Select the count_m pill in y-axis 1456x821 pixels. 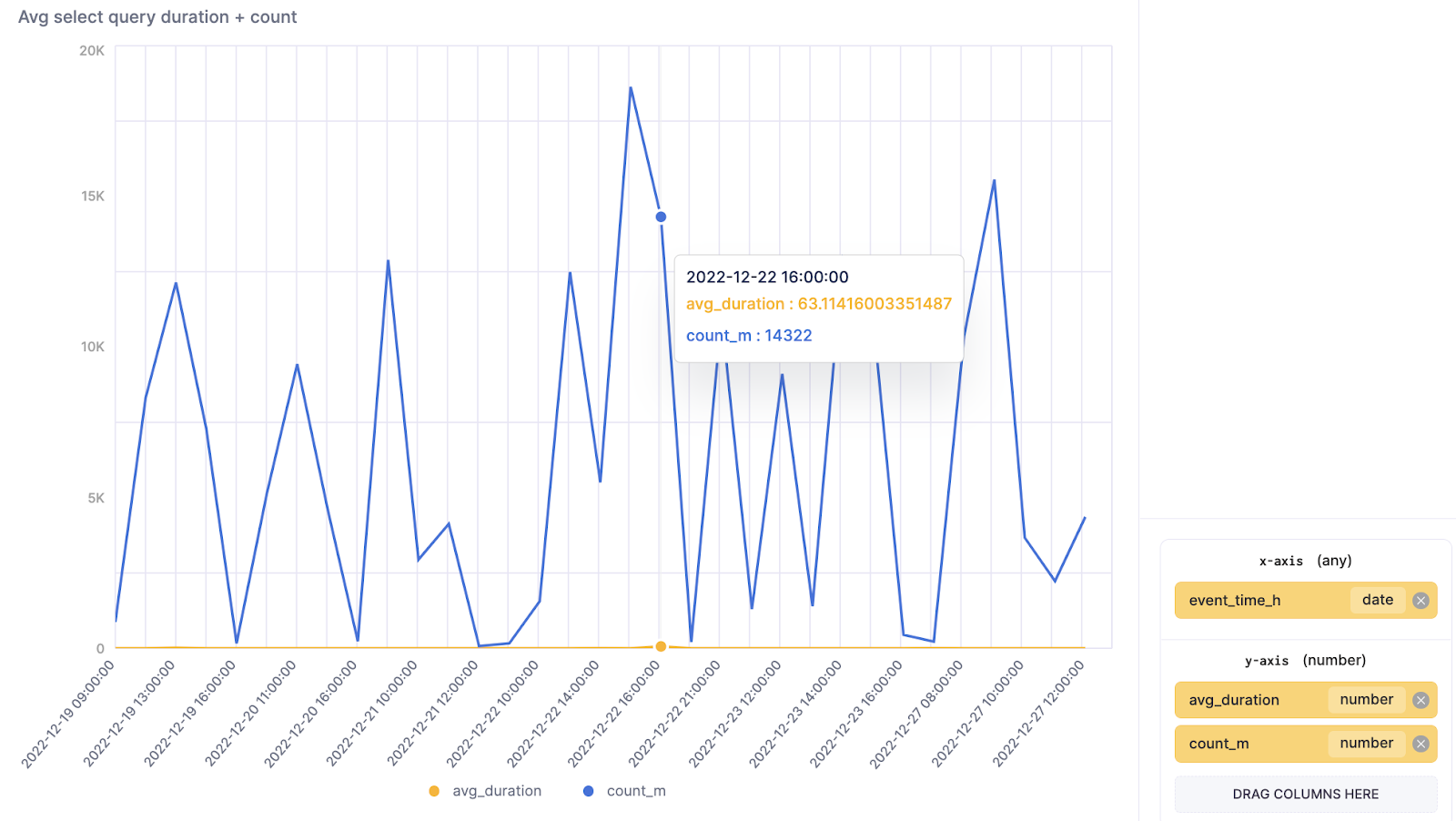point(1219,744)
